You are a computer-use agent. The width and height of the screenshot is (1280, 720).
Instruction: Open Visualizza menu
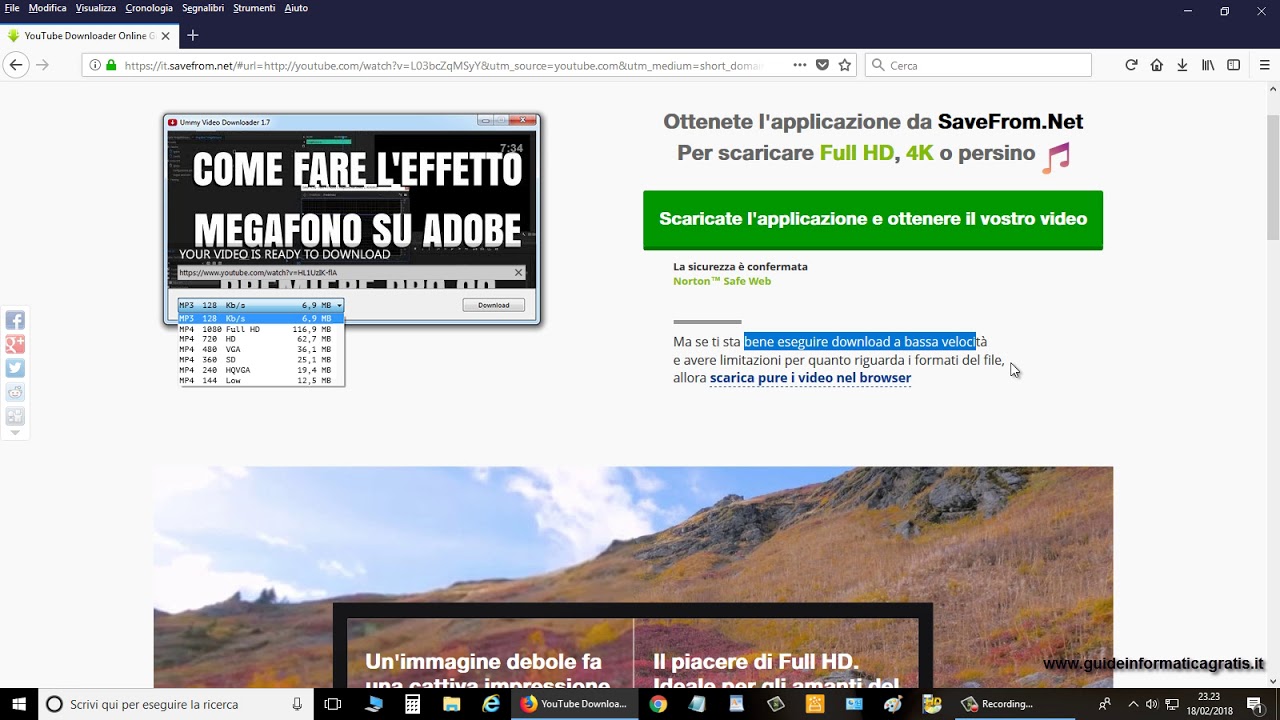click(x=96, y=8)
